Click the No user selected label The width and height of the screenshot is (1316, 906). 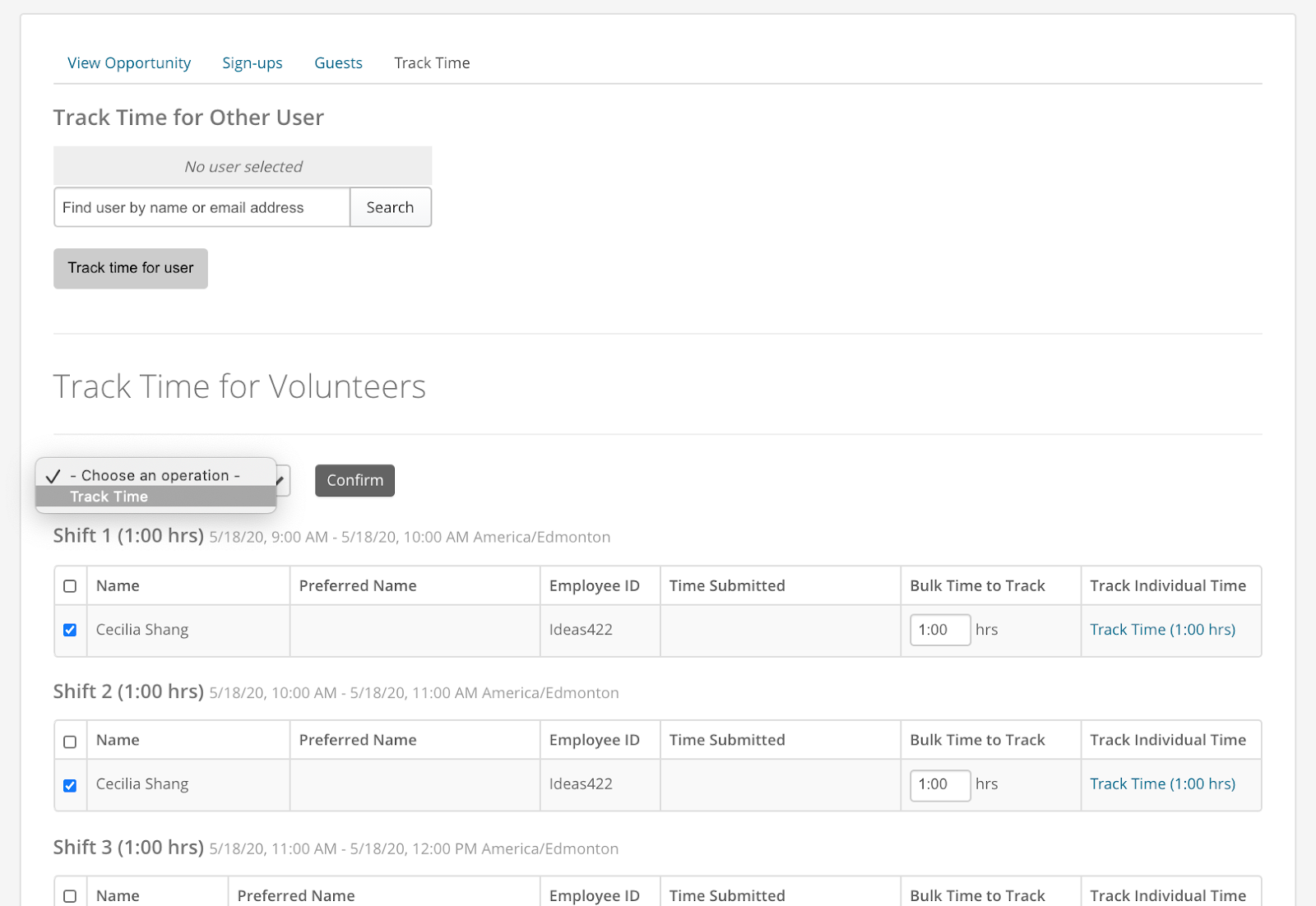(x=243, y=167)
